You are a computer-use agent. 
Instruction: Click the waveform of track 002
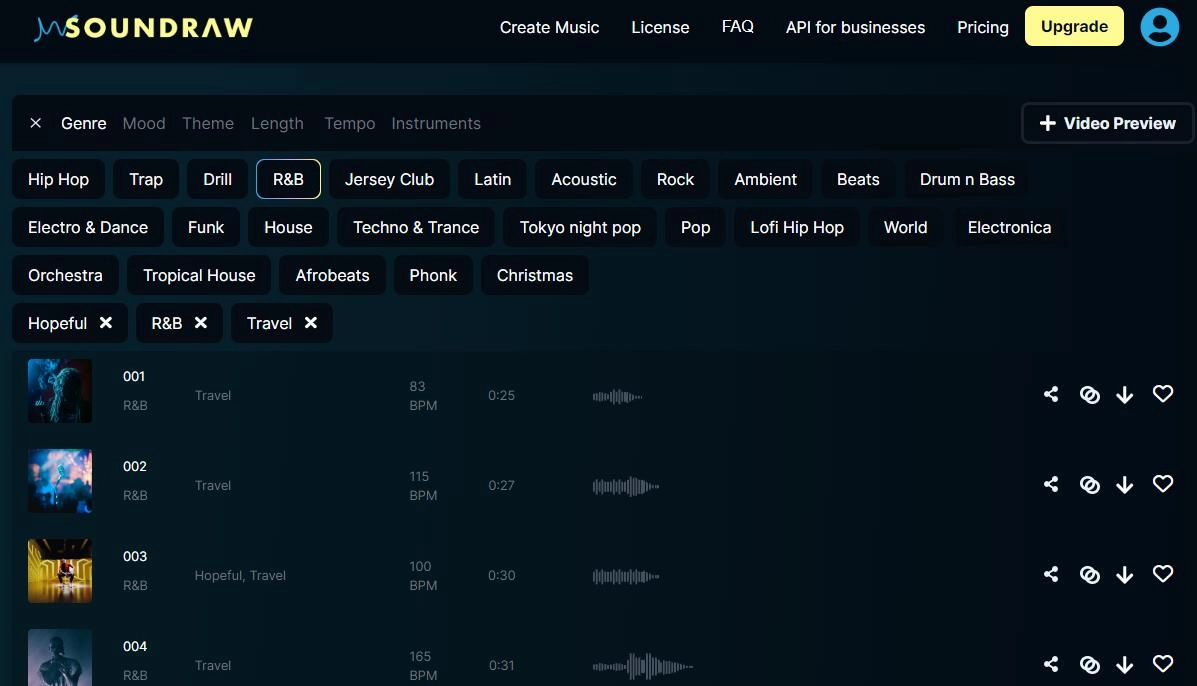tap(626, 487)
